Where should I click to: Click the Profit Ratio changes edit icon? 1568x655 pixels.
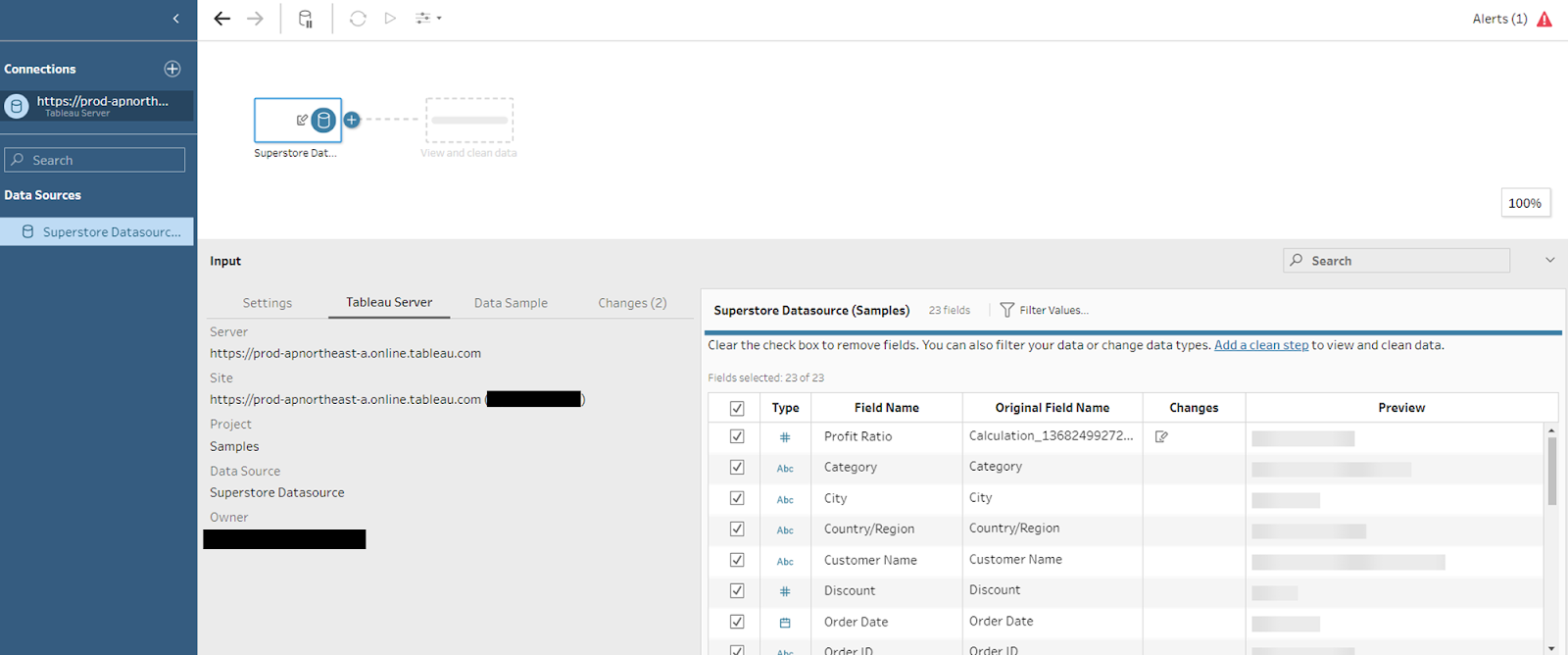(x=1161, y=436)
